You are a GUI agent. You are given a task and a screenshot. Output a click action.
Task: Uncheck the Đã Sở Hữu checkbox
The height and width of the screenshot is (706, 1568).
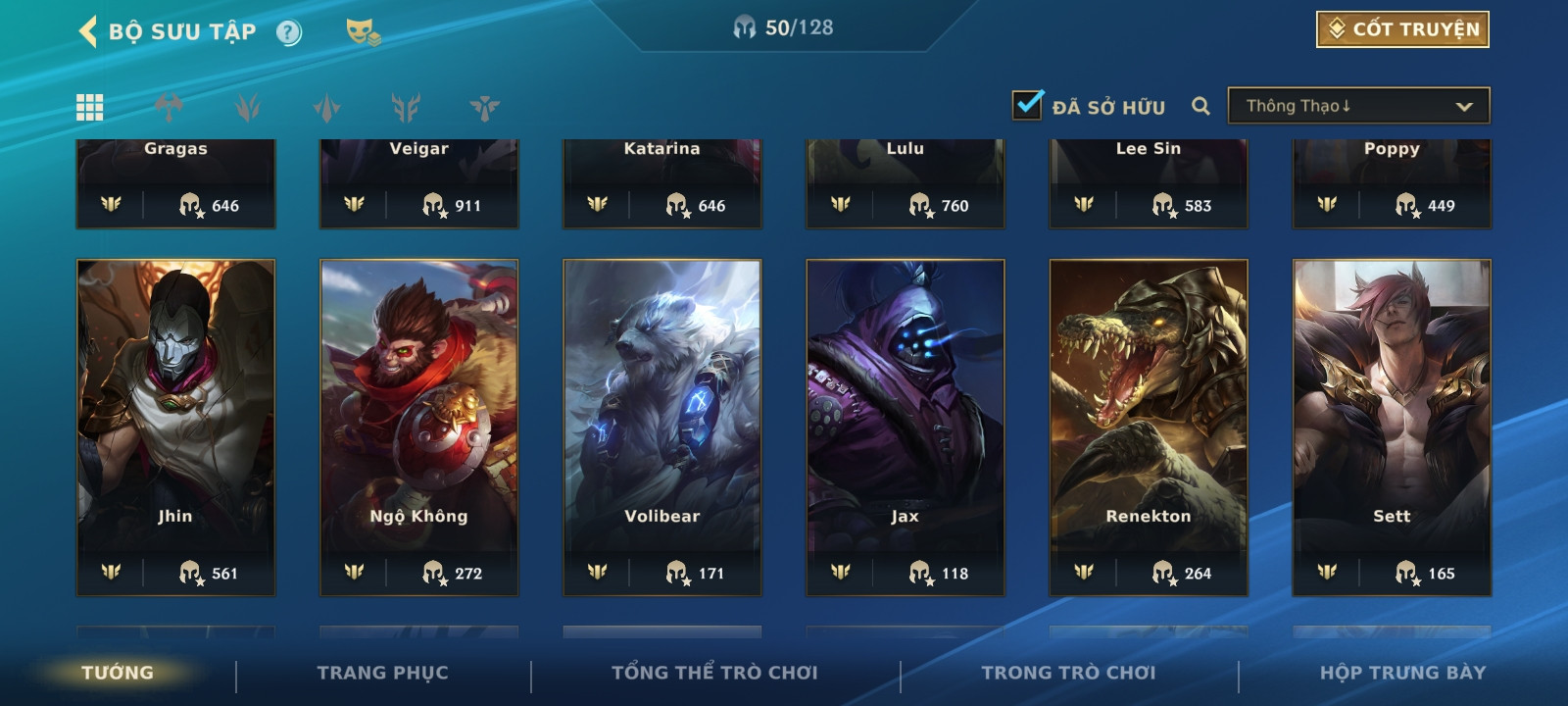pos(1027,104)
